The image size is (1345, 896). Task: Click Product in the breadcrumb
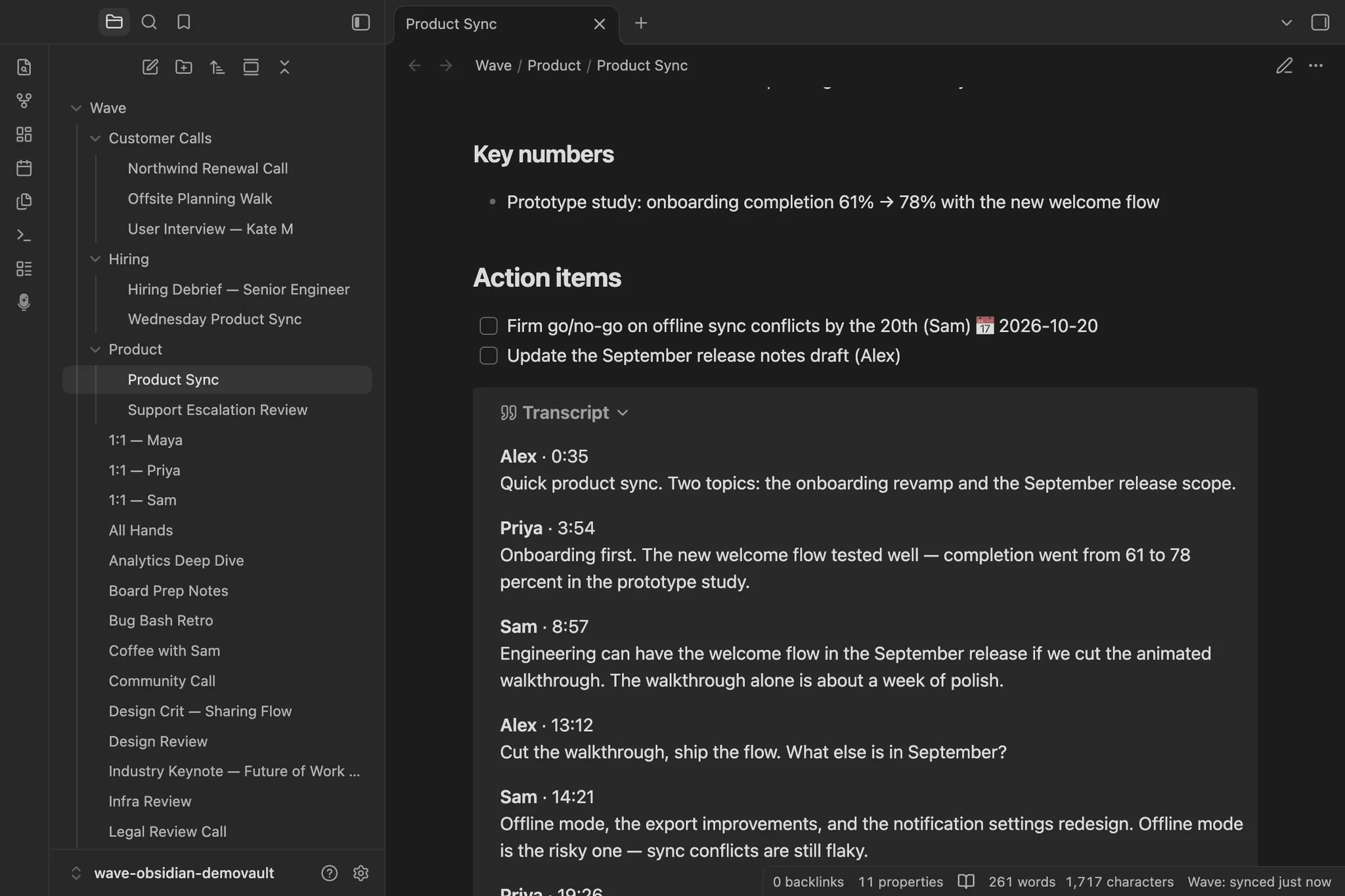(554, 66)
